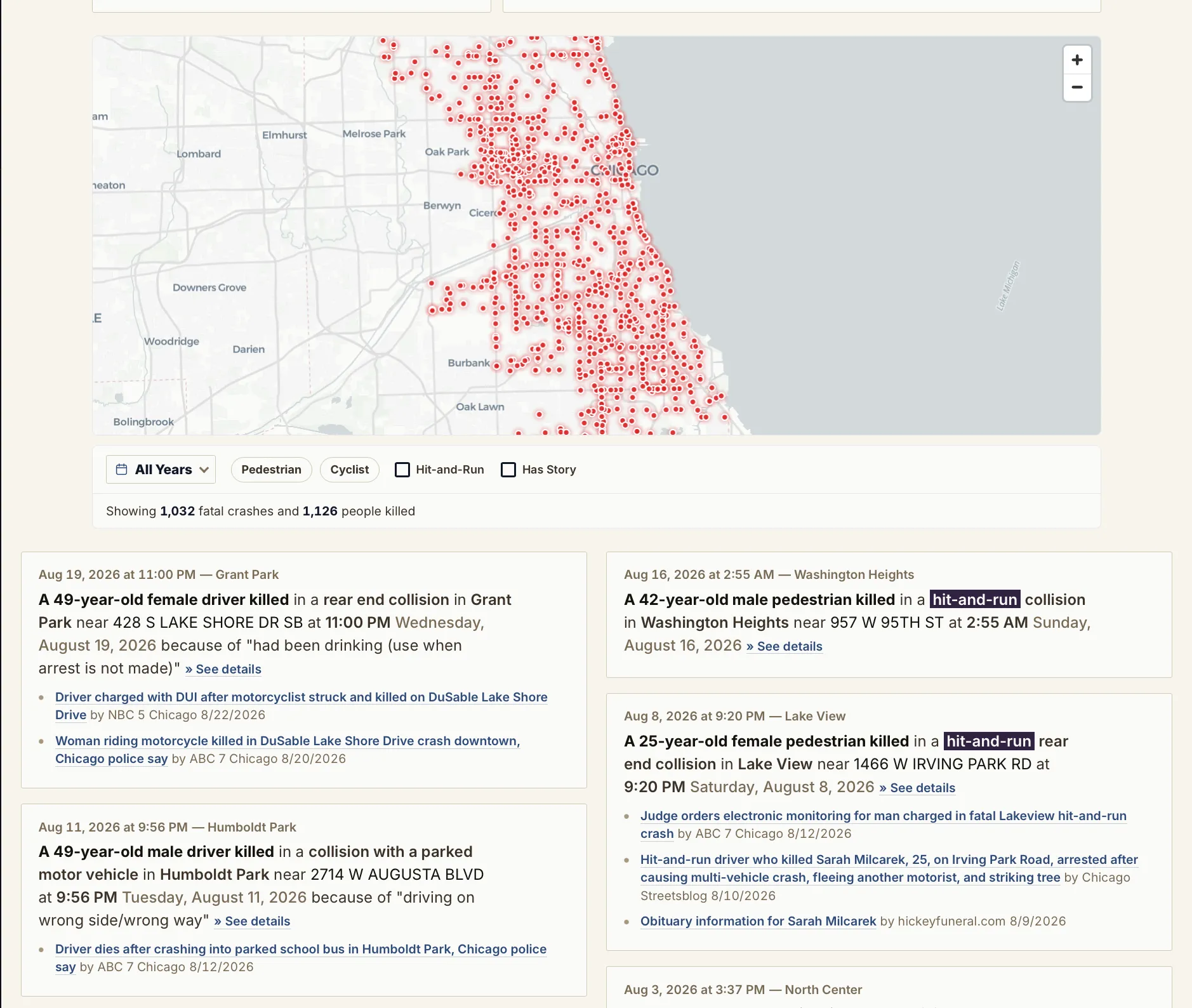Open See details for Washington Heights crash
Screen dimensions: 1192x1008
(785, 646)
